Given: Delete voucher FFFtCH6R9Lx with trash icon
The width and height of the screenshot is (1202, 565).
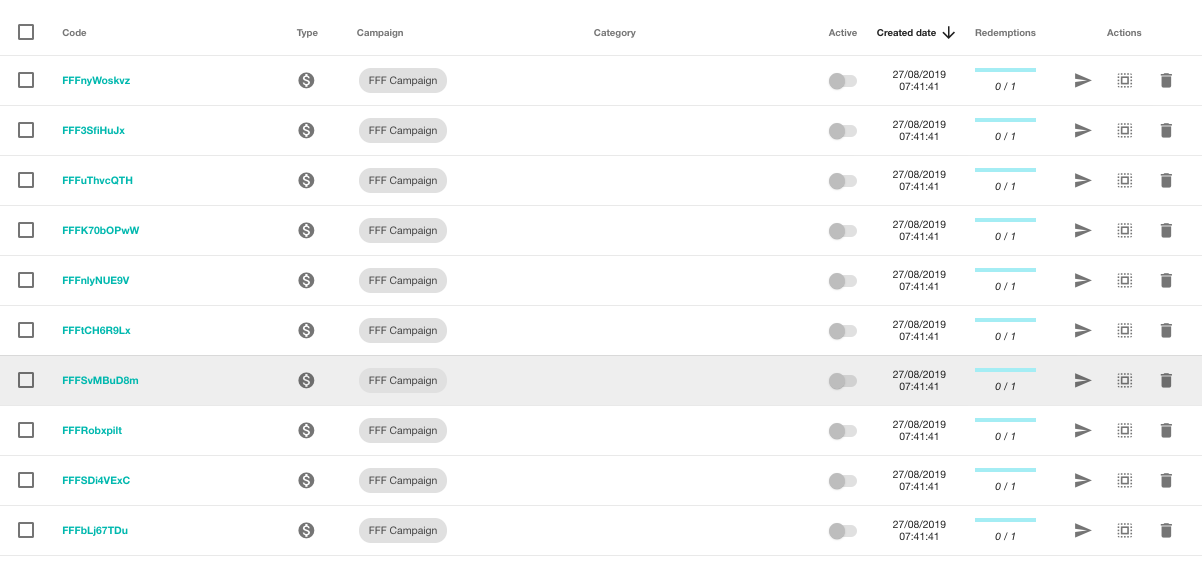Looking at the screenshot, I should pyautogui.click(x=1165, y=330).
